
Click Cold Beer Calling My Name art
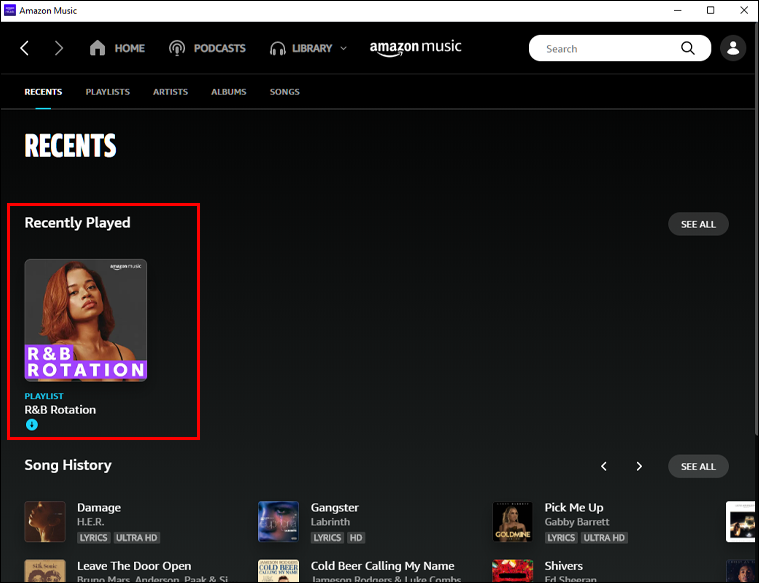click(x=278, y=570)
